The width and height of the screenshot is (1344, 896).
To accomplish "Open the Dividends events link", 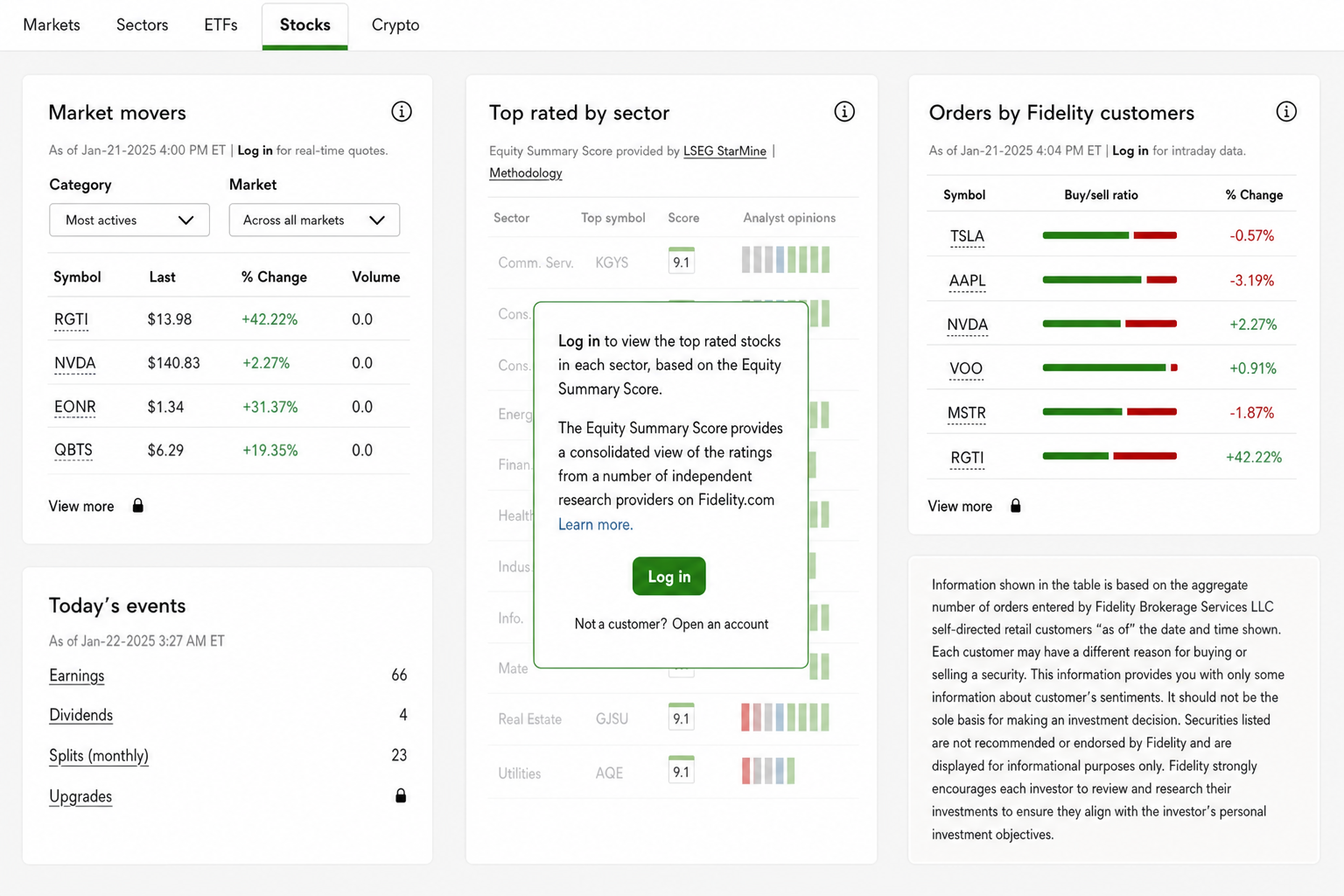I will (80, 715).
